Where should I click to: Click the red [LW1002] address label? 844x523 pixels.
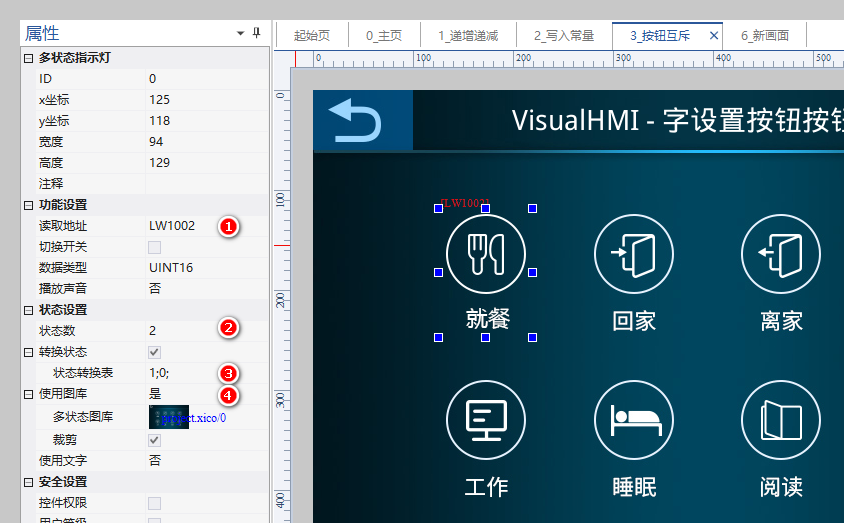[x=465, y=203]
